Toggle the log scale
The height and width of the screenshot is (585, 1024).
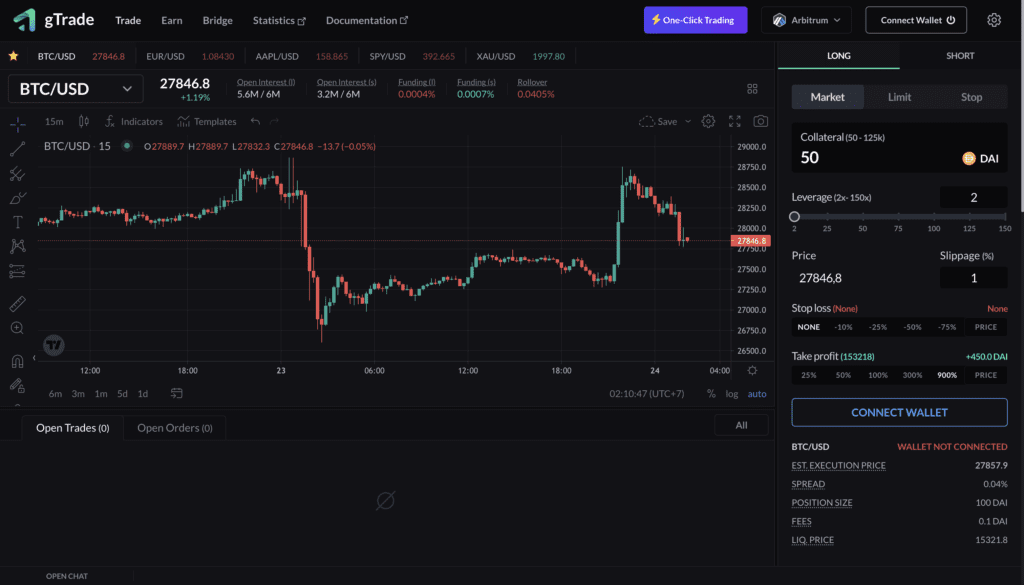pos(731,394)
